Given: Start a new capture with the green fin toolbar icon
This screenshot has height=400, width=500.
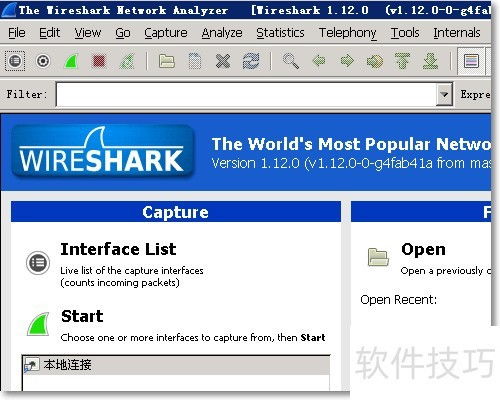Looking at the screenshot, I should [x=71, y=61].
